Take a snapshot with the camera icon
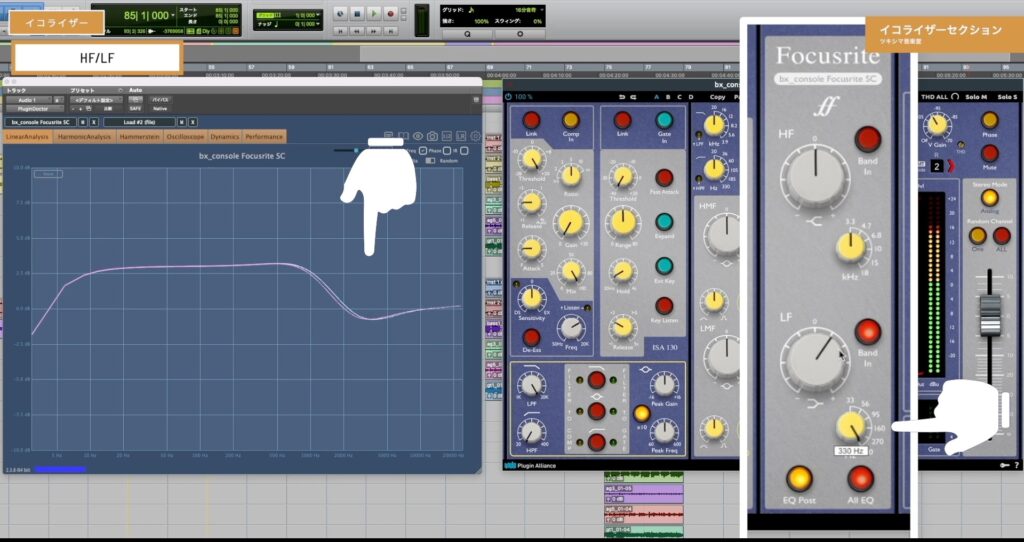Viewport: 1024px width, 542px height. point(432,136)
